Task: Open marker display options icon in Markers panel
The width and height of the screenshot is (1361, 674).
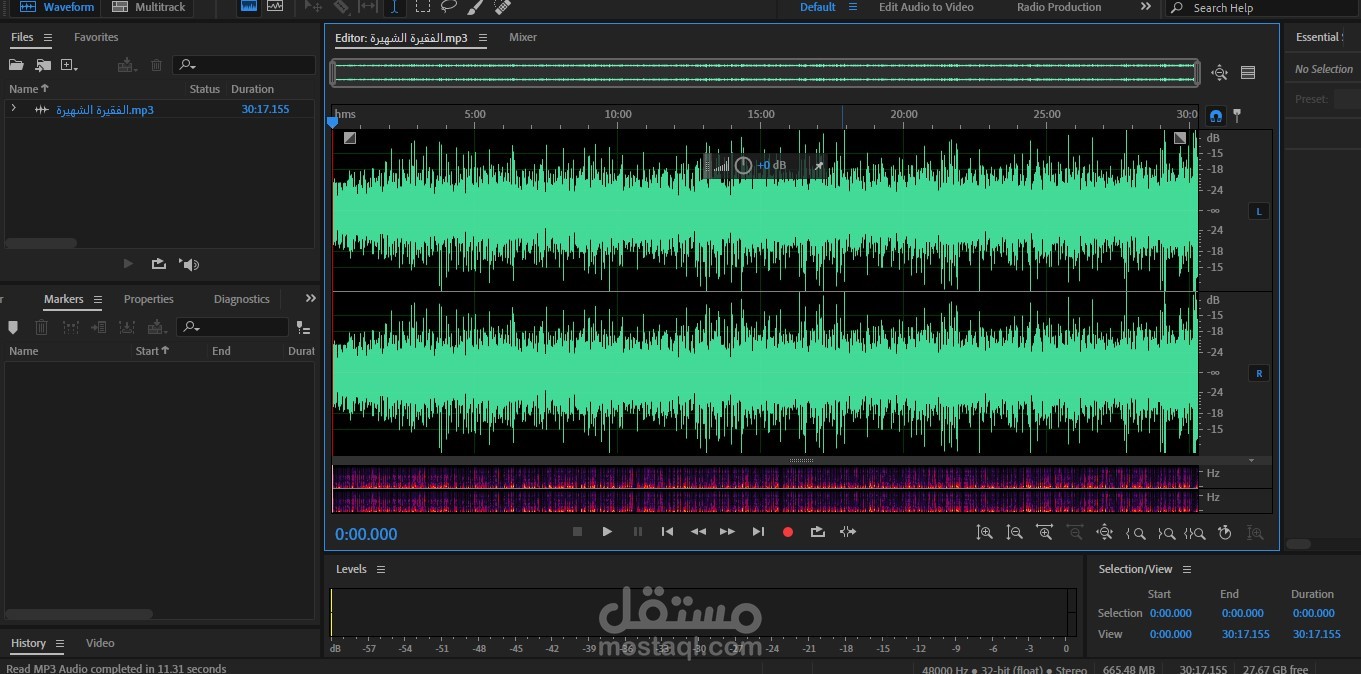Action: [x=303, y=327]
